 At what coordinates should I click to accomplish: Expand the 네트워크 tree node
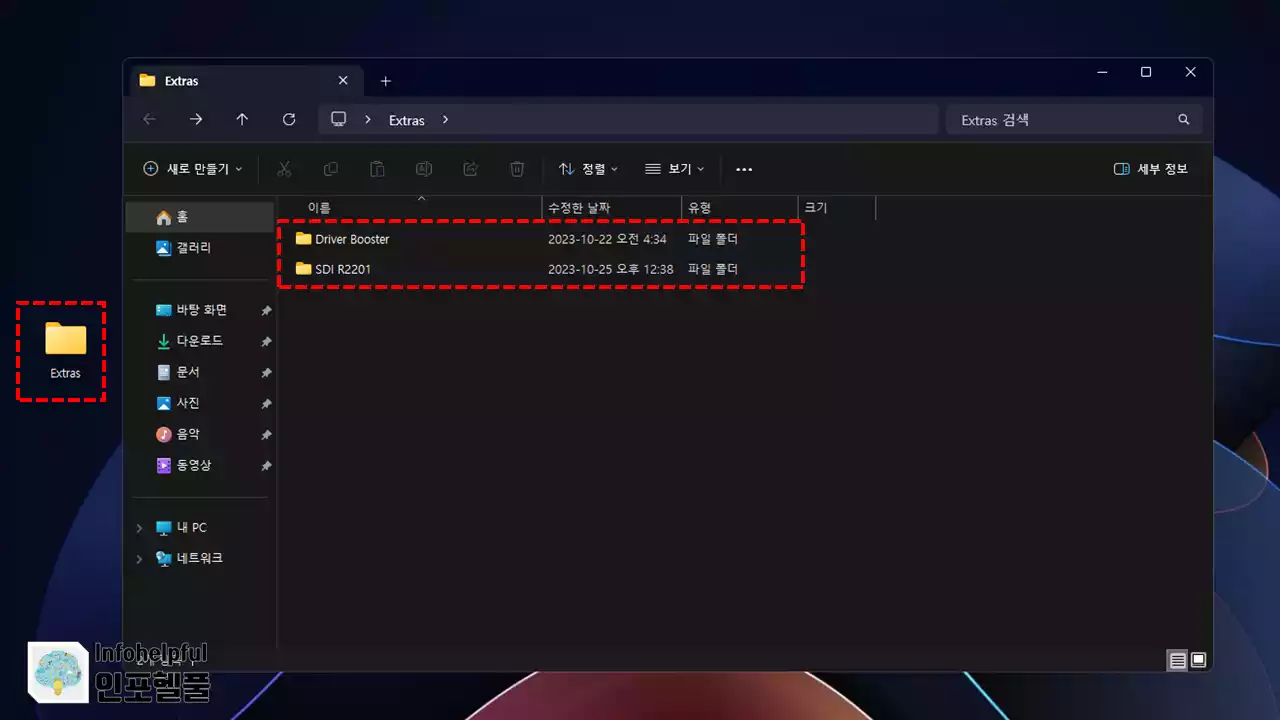[139, 558]
